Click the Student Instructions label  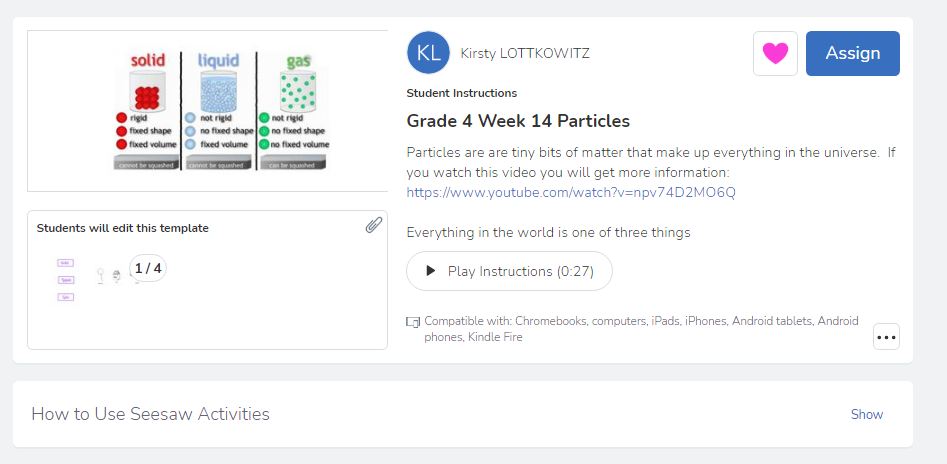pyautogui.click(x=461, y=93)
